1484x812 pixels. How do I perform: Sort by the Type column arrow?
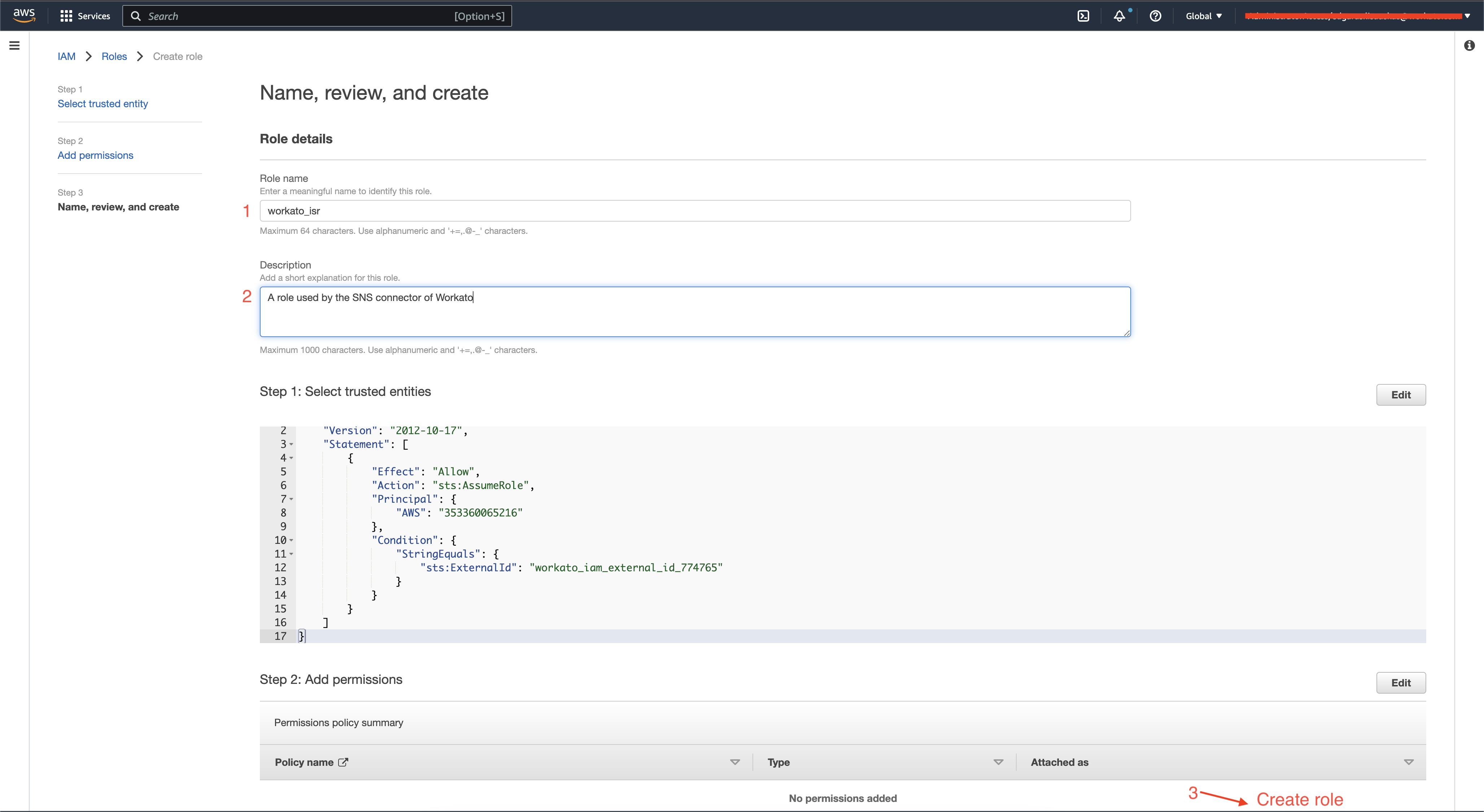click(x=998, y=762)
